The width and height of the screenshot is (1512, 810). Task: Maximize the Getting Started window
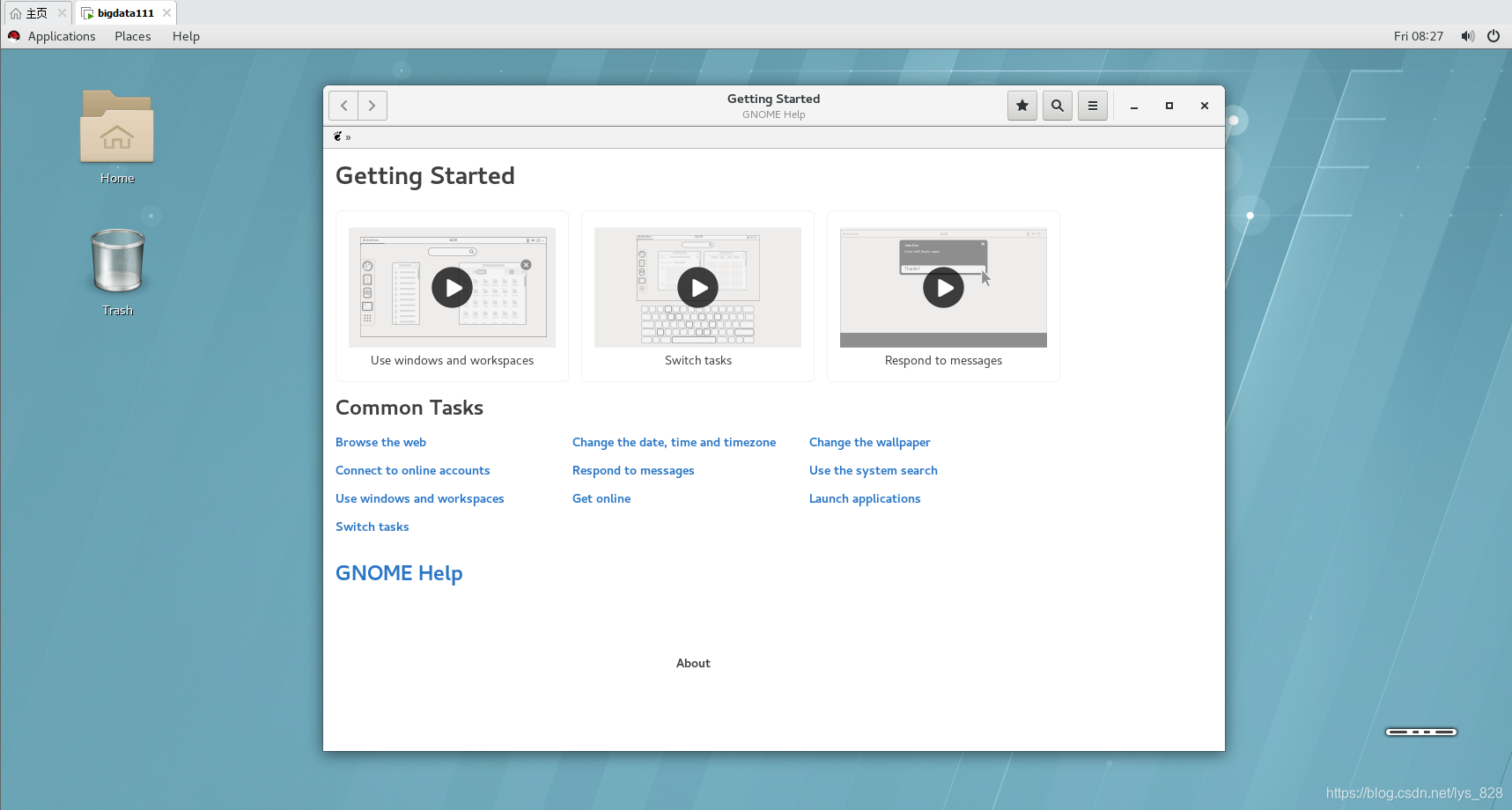click(1169, 106)
